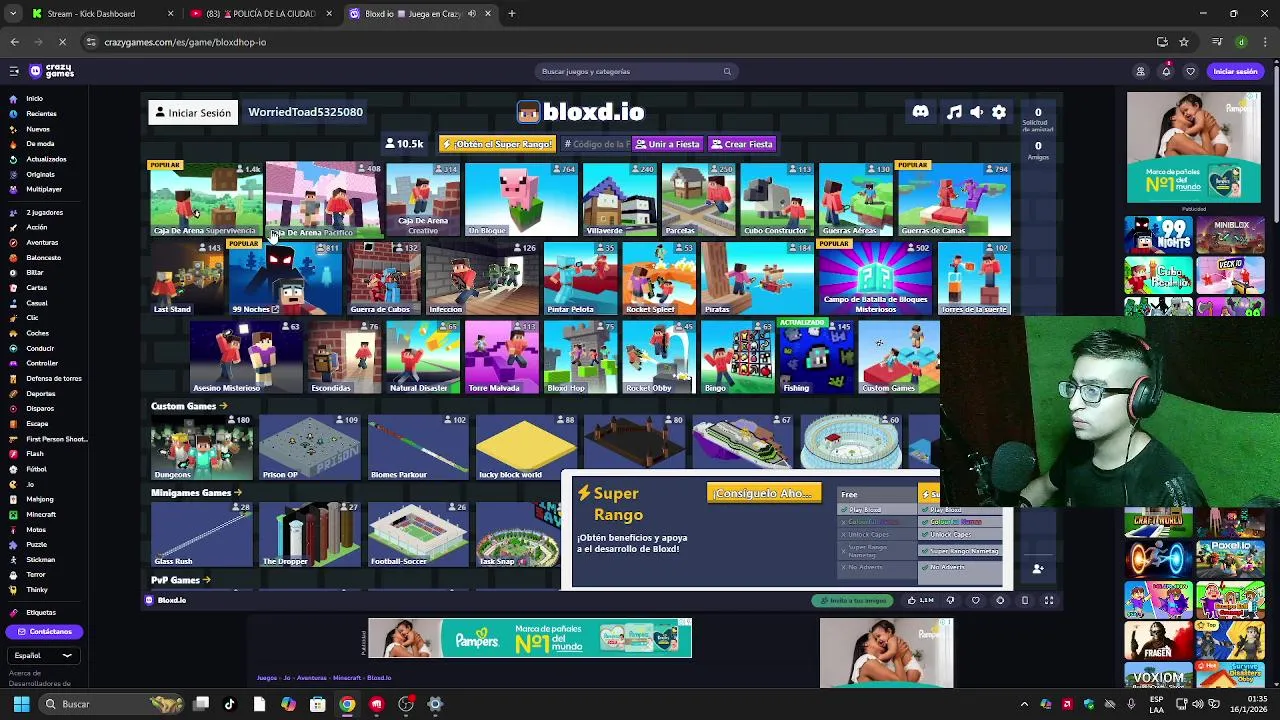Go back with Chrome's back arrow
Image resolution: width=1280 pixels, height=720 pixels.
pos(14,42)
